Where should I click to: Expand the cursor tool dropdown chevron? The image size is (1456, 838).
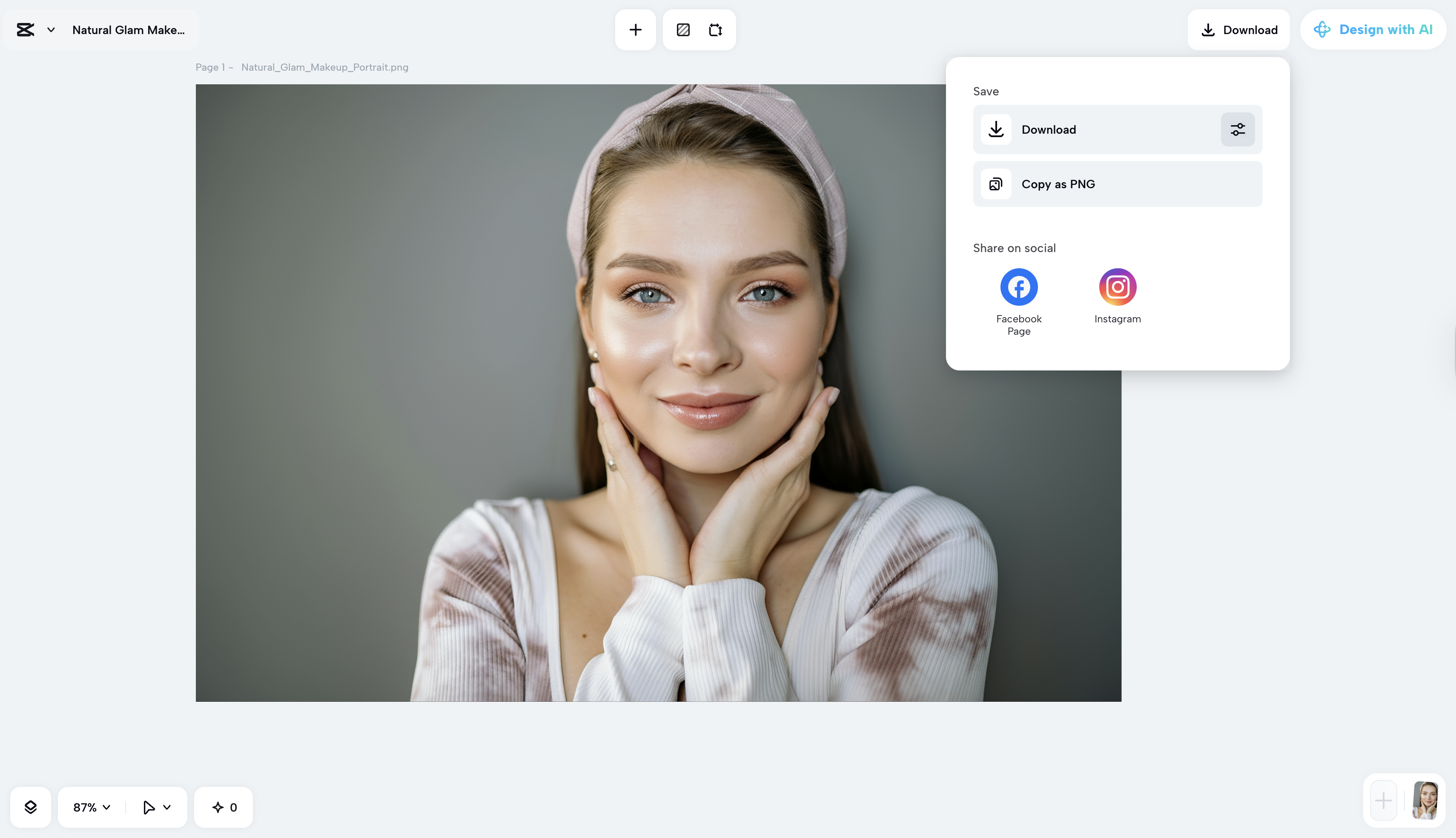(x=167, y=806)
